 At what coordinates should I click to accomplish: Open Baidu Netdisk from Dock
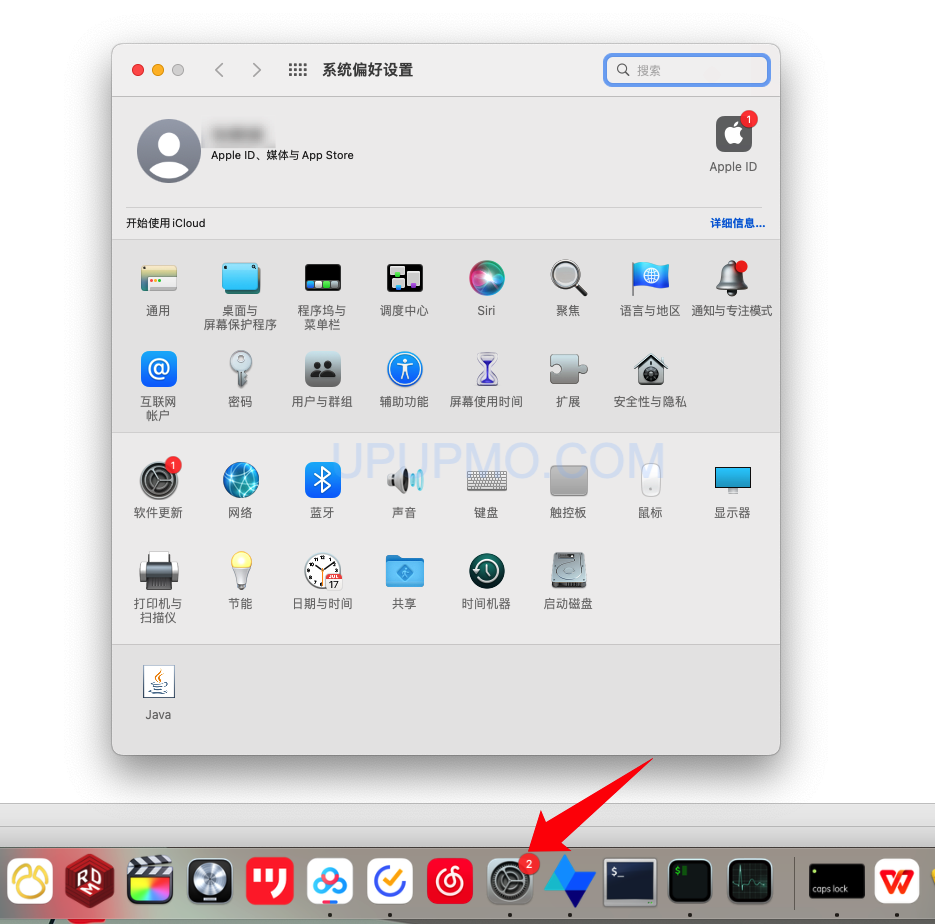(330, 881)
